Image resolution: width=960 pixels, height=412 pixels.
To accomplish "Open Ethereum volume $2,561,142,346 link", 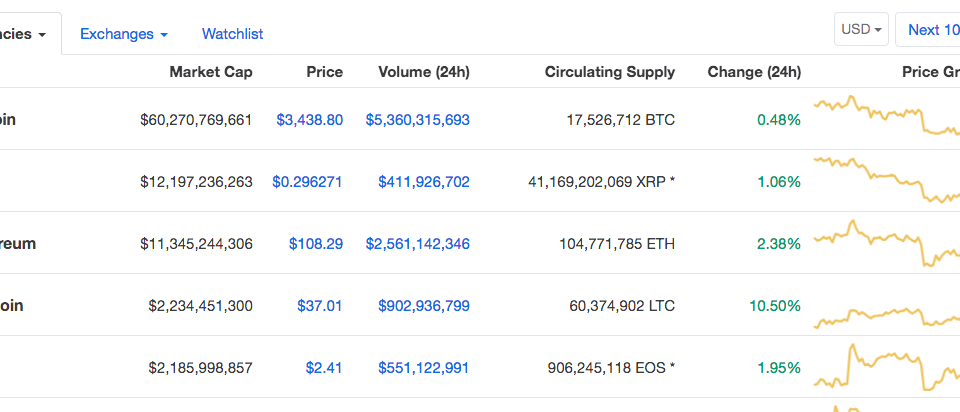I will [418, 244].
